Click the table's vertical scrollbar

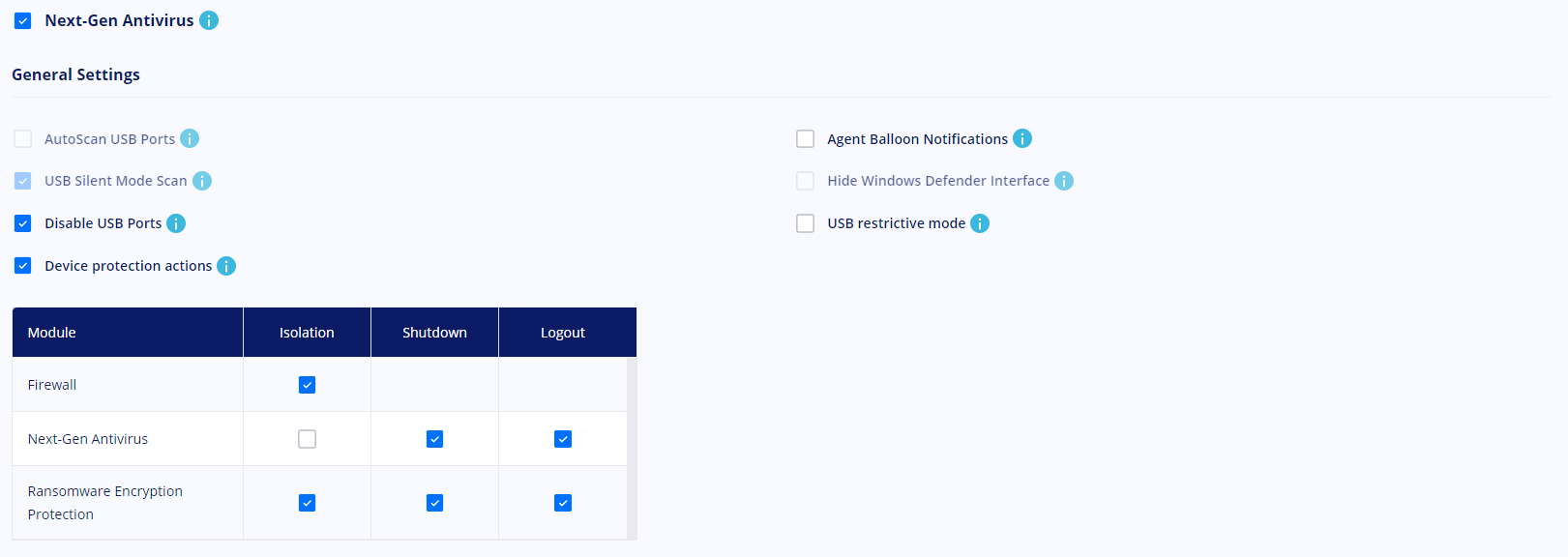point(632,449)
